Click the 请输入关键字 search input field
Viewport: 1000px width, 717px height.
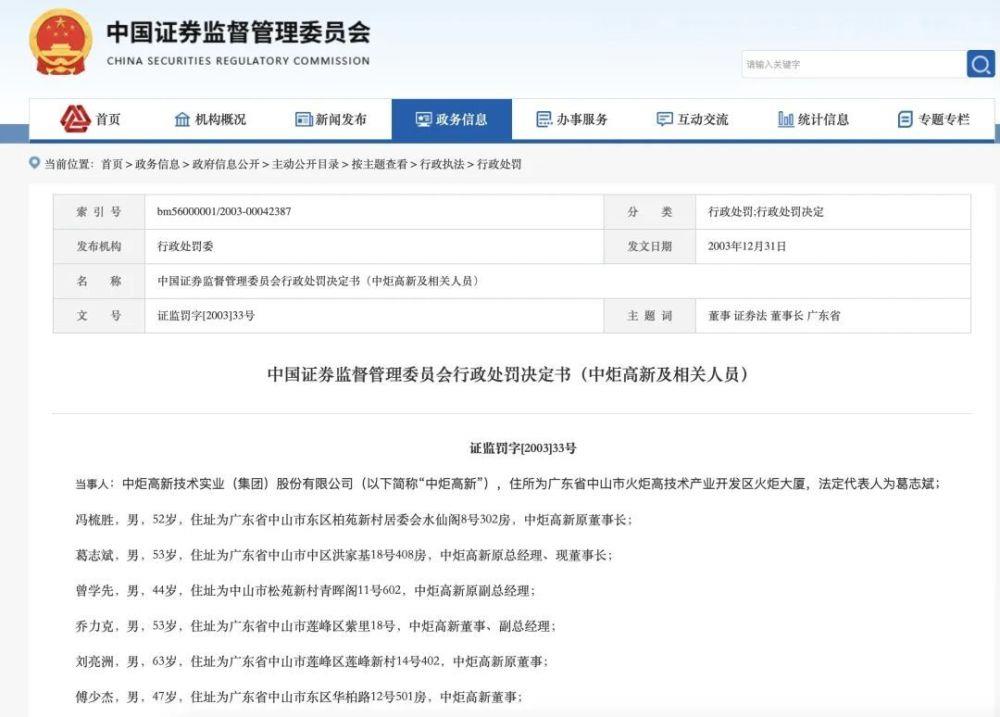point(850,64)
